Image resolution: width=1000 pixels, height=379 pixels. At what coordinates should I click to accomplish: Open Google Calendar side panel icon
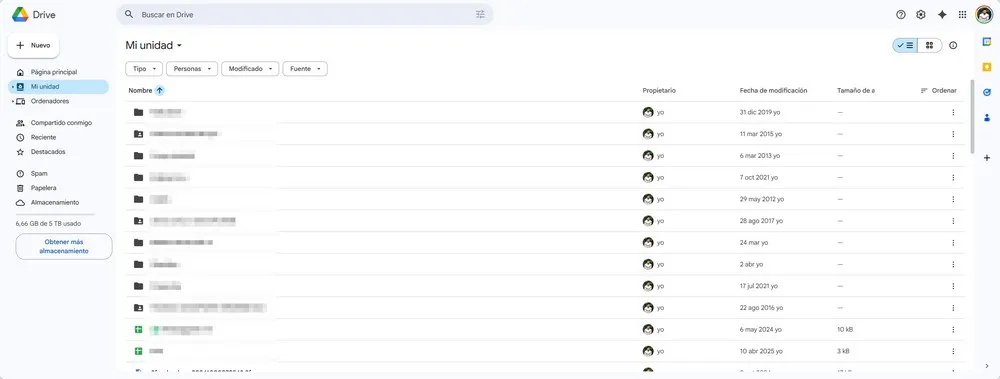click(x=987, y=41)
